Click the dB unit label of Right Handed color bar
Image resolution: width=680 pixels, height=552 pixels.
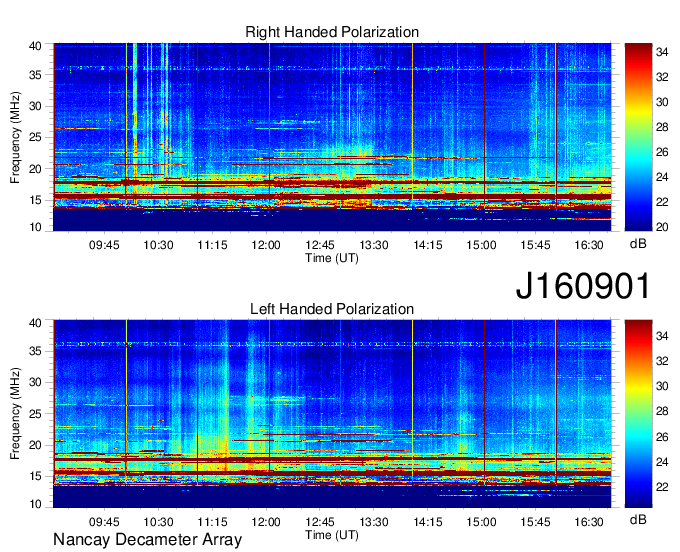(638, 244)
